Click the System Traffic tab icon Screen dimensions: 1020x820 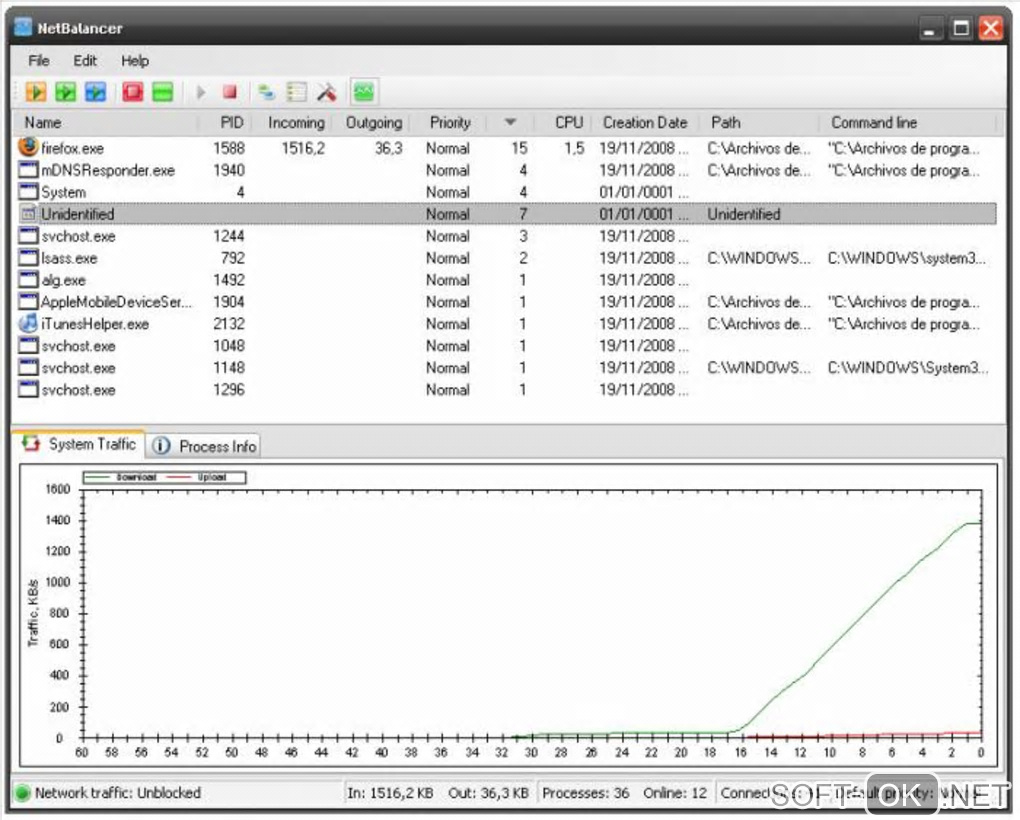[31, 444]
